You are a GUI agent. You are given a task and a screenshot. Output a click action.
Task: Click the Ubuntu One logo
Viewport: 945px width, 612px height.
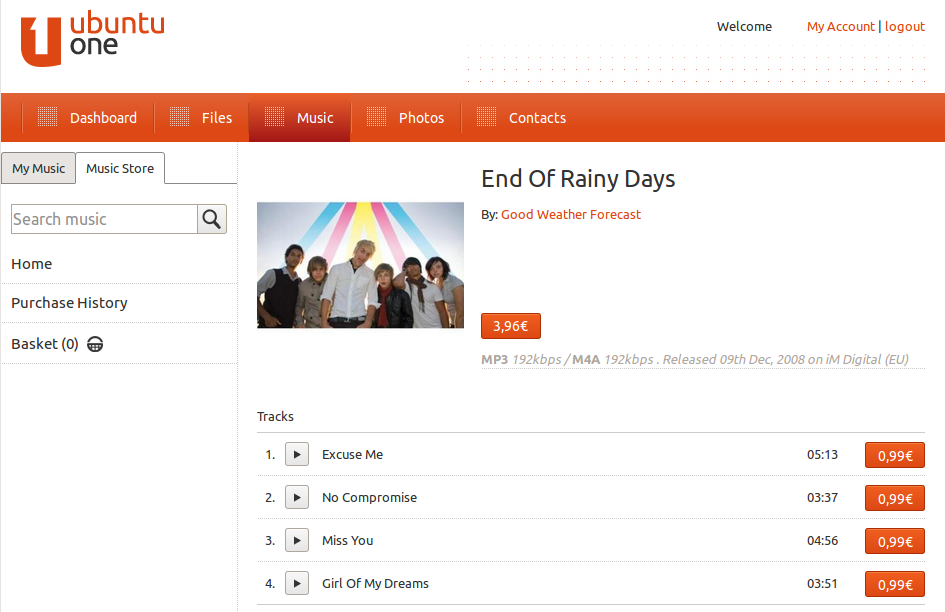[92, 40]
